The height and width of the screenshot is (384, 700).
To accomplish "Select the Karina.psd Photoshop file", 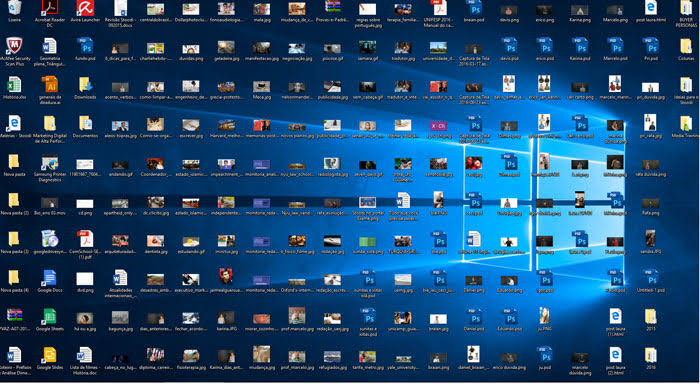I will [580, 46].
